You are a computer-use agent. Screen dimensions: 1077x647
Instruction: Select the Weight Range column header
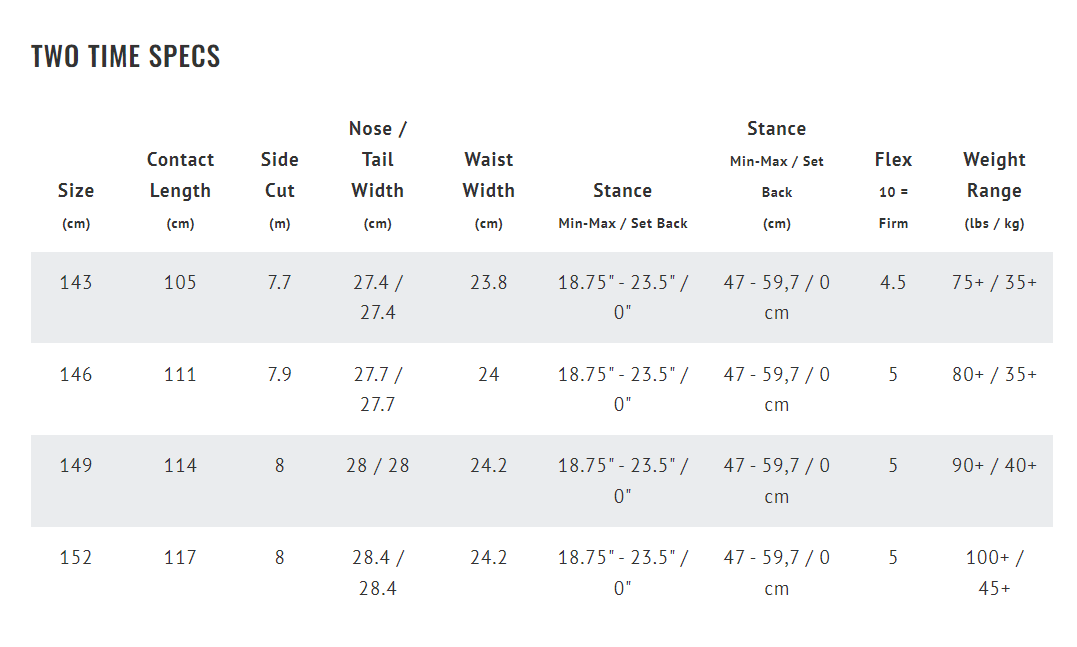[994, 190]
